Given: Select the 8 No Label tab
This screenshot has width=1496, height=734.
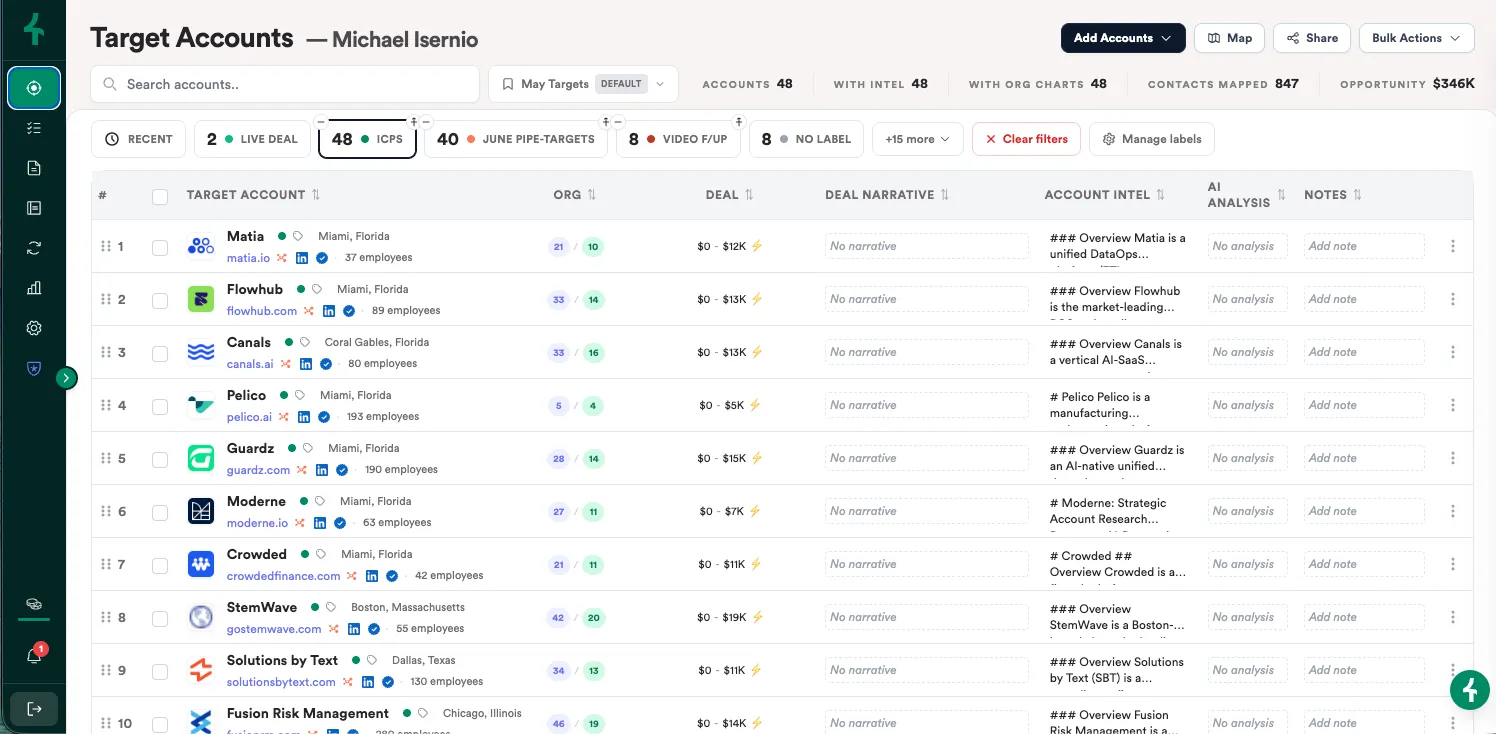Looking at the screenshot, I should coord(804,139).
